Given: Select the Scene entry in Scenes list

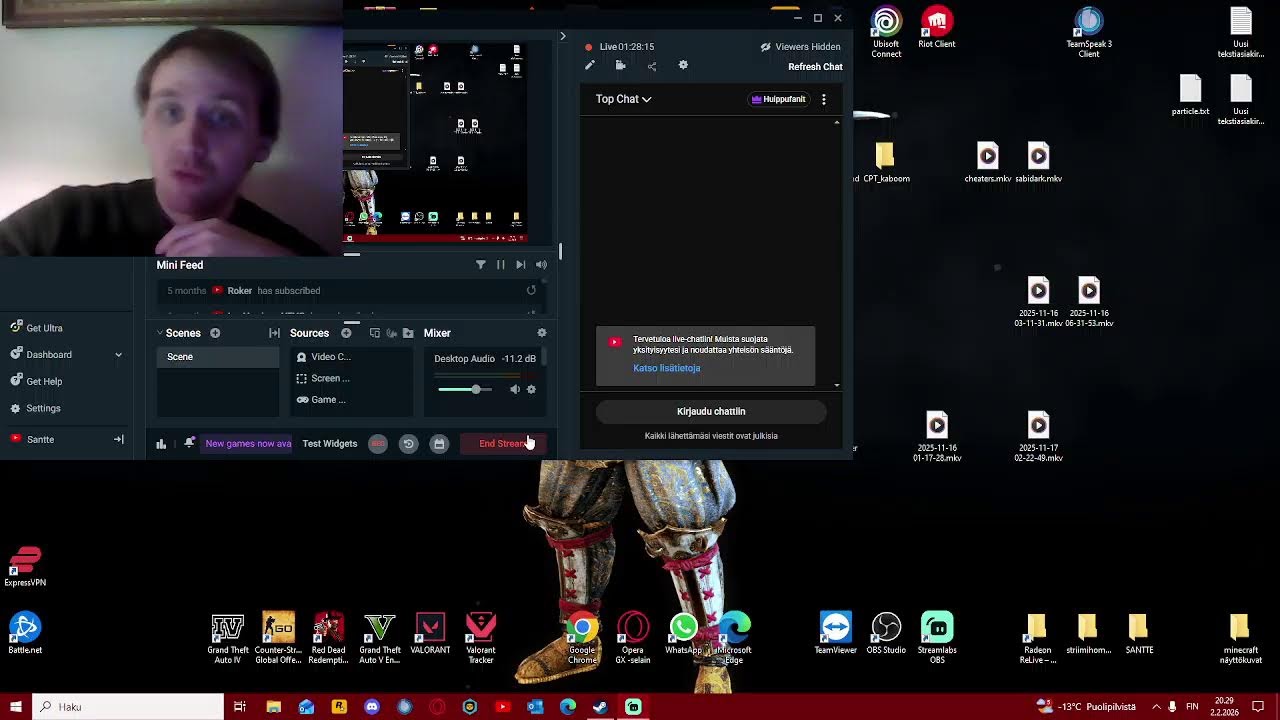Looking at the screenshot, I should tap(218, 357).
